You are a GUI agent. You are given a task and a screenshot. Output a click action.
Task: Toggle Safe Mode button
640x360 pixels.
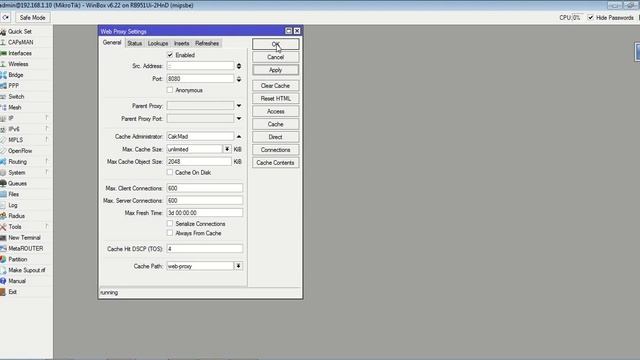(x=32, y=18)
